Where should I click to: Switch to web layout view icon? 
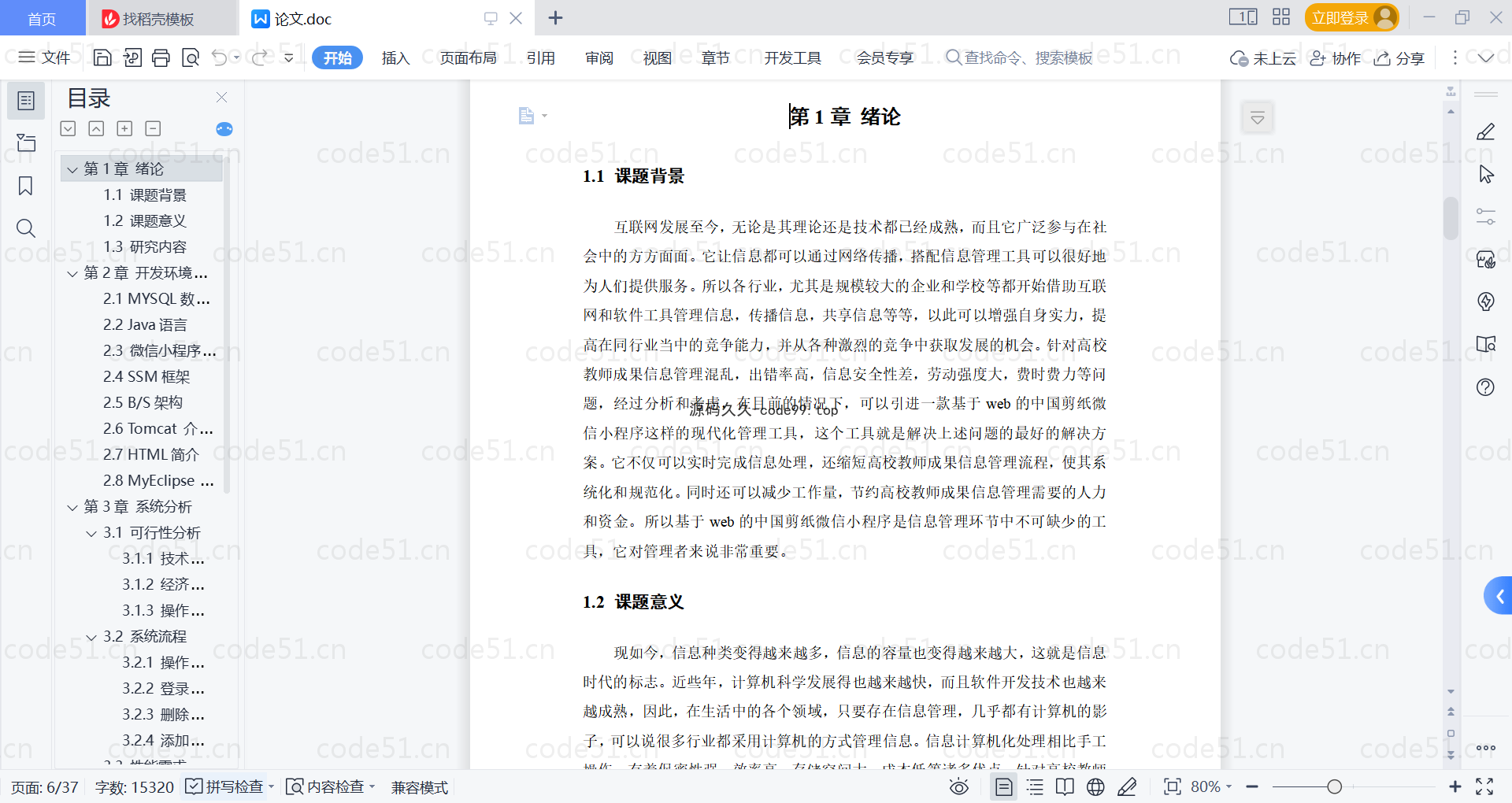[1095, 786]
